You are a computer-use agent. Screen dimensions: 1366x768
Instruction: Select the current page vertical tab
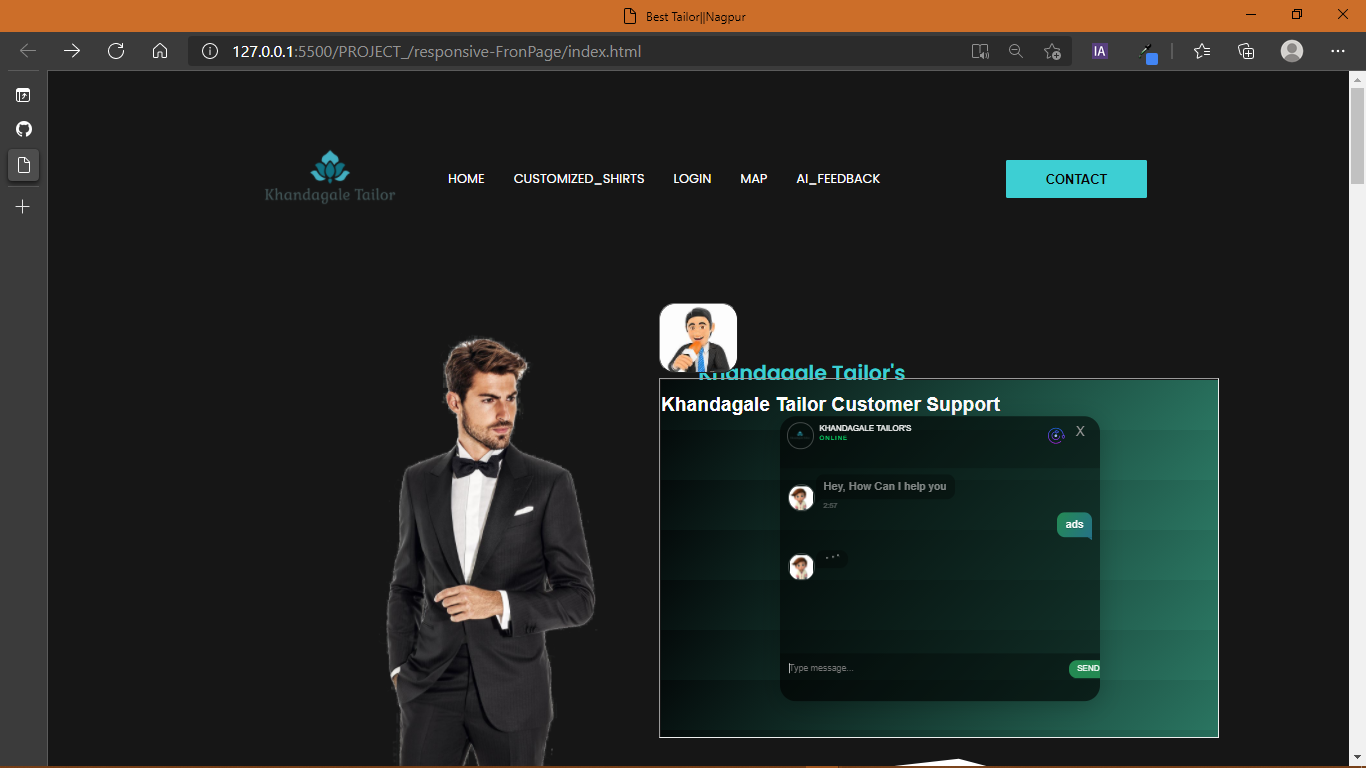(23, 165)
